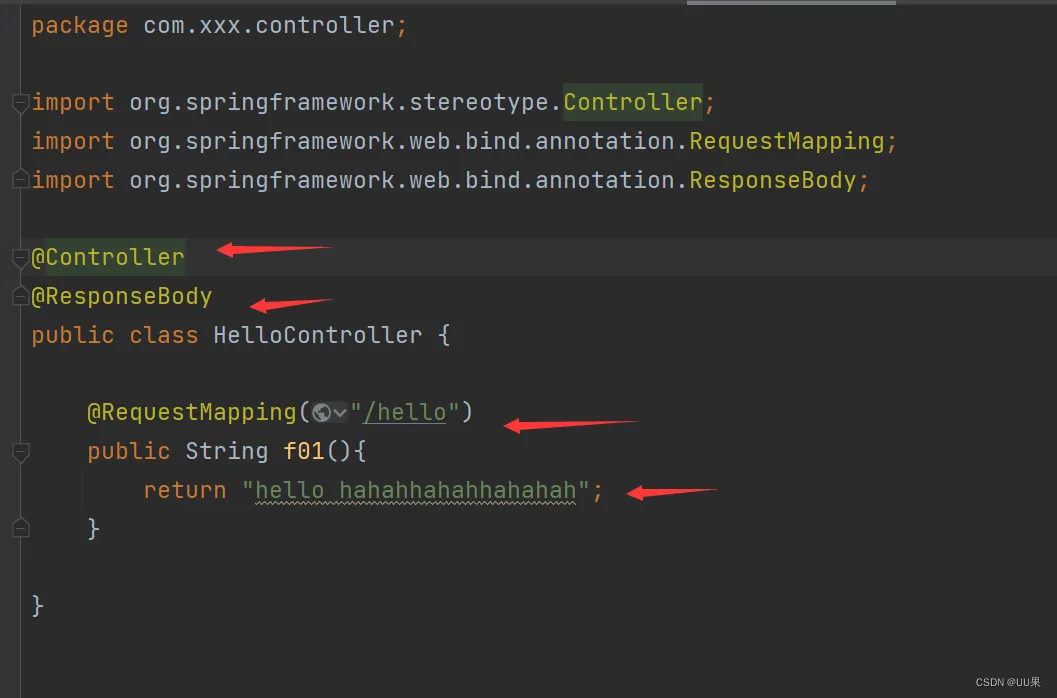Click the highlighted Controller import reference
Image resolution: width=1057 pixels, height=698 pixels.
coord(632,102)
